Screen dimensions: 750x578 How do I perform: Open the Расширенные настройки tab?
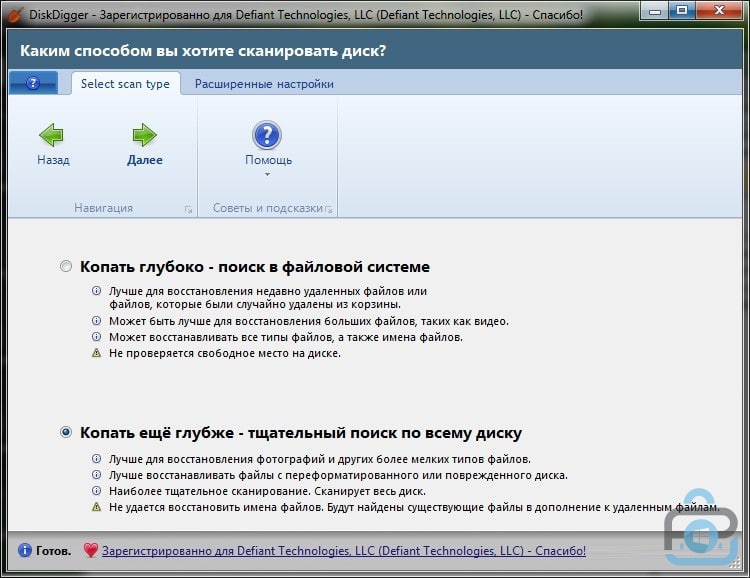tap(264, 84)
